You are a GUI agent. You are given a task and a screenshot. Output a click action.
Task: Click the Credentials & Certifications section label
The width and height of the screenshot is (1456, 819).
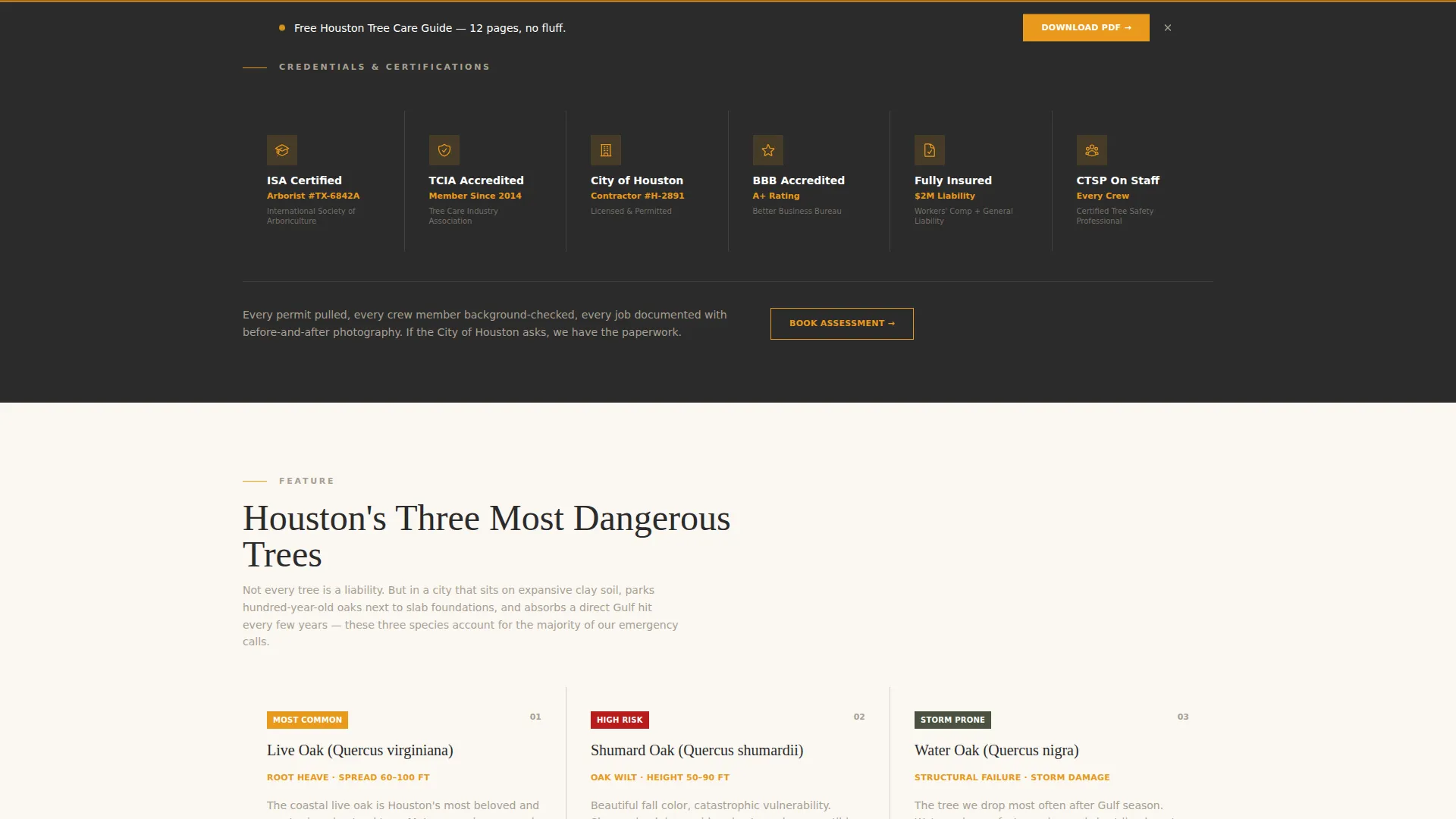[384, 67]
